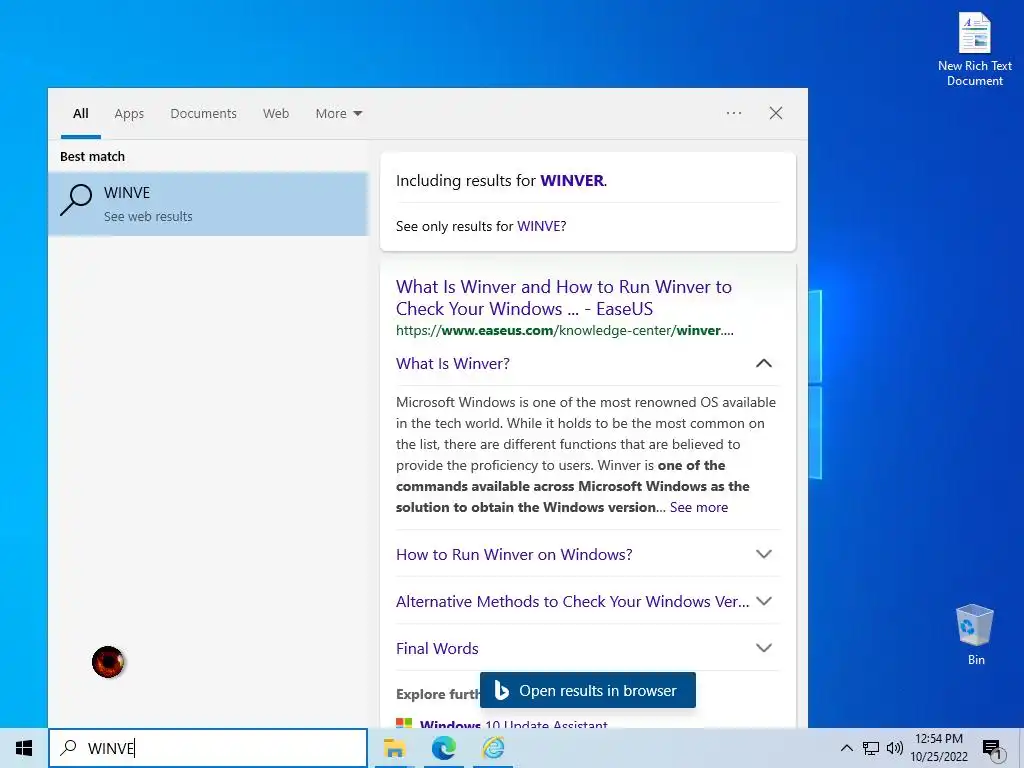Click Open results in browser button

point(588,690)
